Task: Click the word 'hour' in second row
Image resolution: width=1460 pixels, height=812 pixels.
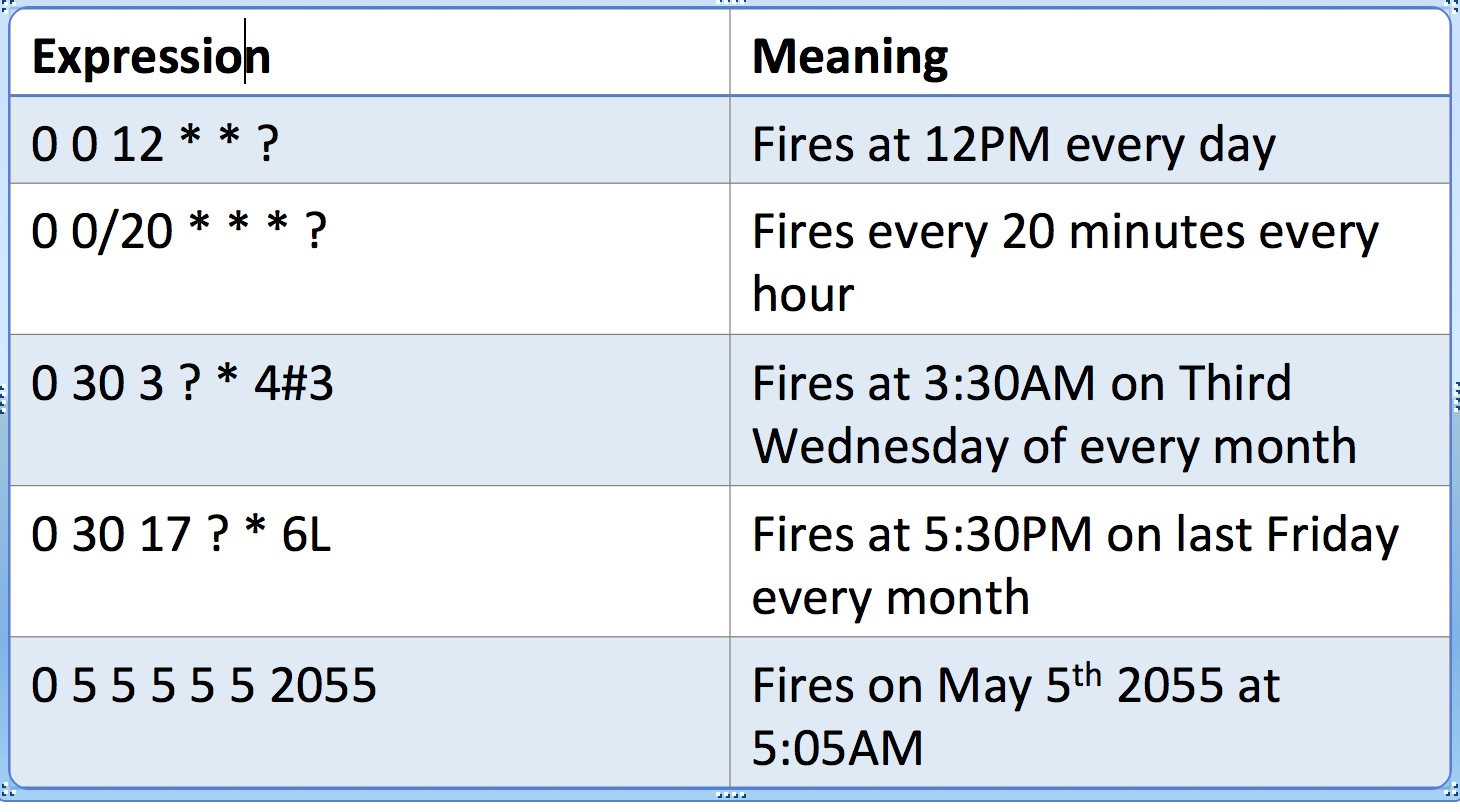Action: 803,294
